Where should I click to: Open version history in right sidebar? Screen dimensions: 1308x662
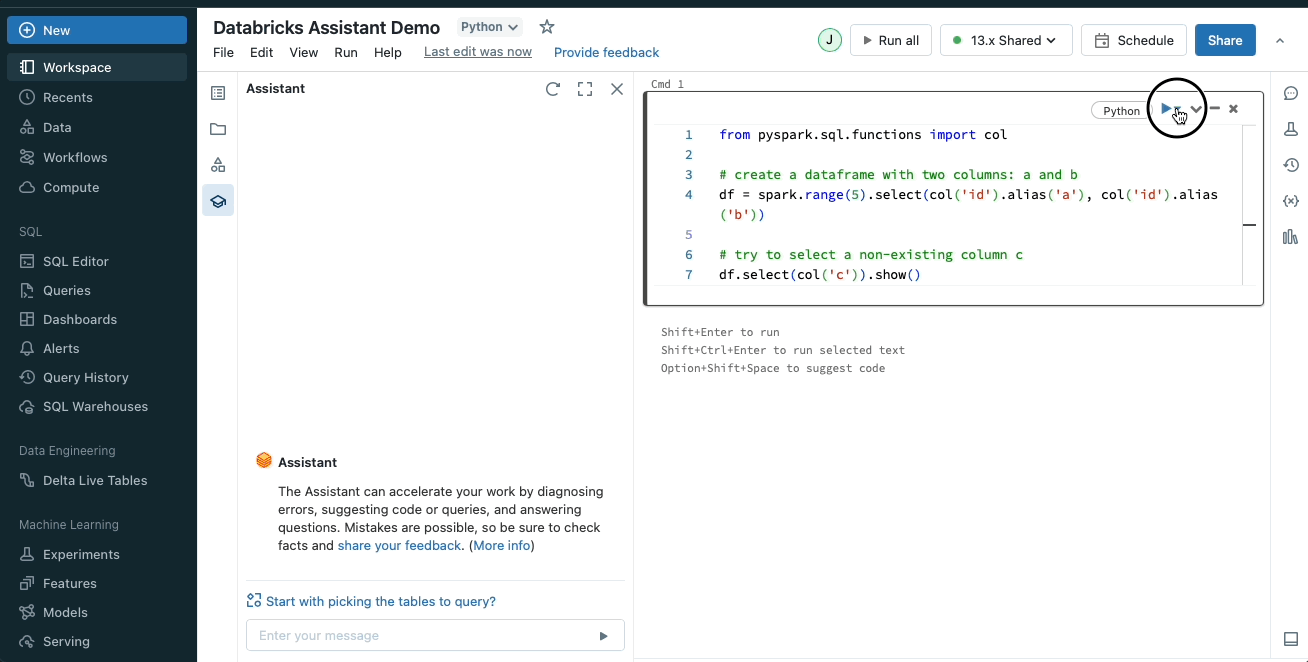coord(1290,165)
